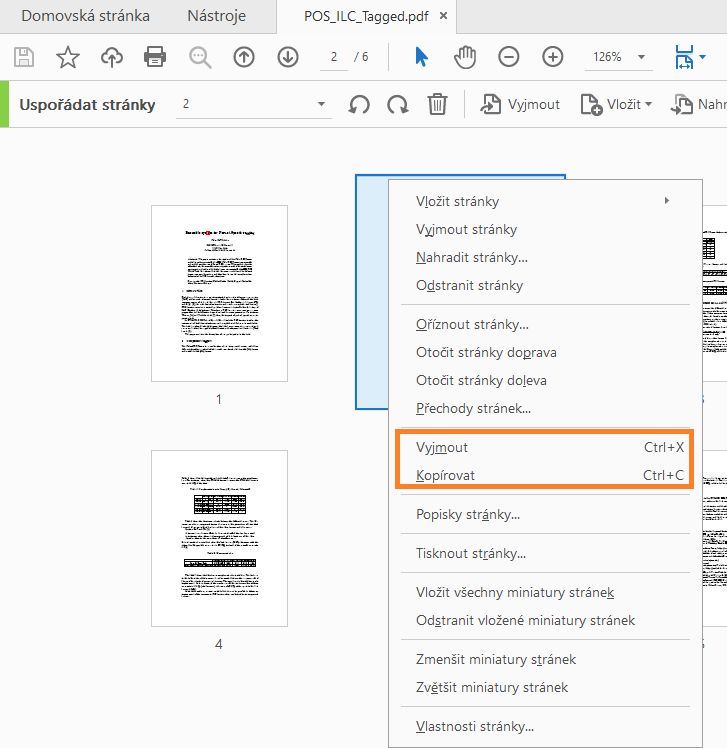The height and width of the screenshot is (748, 727).
Task: Open the 126% zoom level dropdown
Action: coord(642,57)
